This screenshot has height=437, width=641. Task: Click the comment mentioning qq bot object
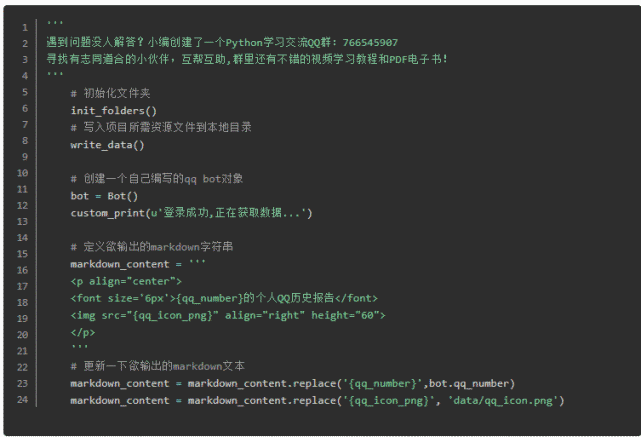point(157,179)
